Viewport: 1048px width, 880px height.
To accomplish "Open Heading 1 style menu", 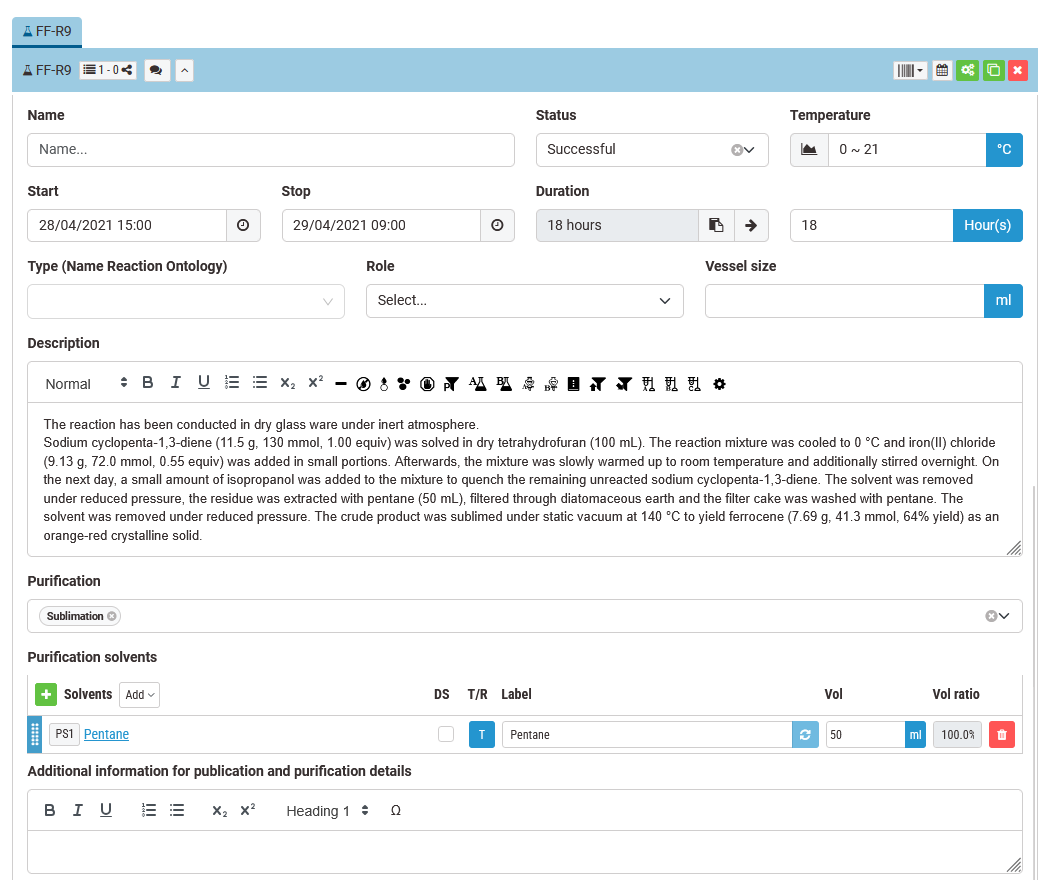I will pyautogui.click(x=328, y=811).
